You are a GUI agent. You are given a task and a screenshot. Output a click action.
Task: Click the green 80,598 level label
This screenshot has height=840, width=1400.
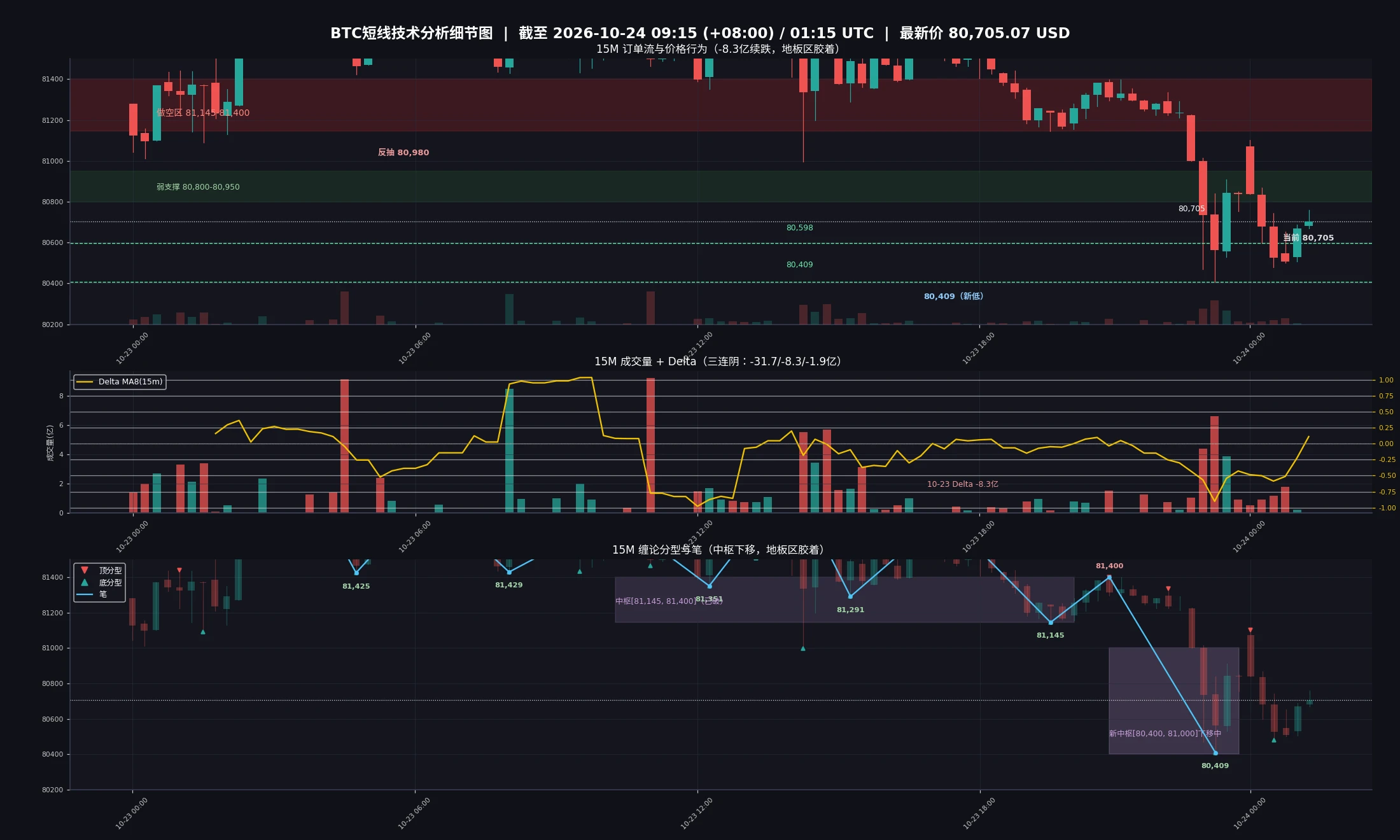coord(800,228)
